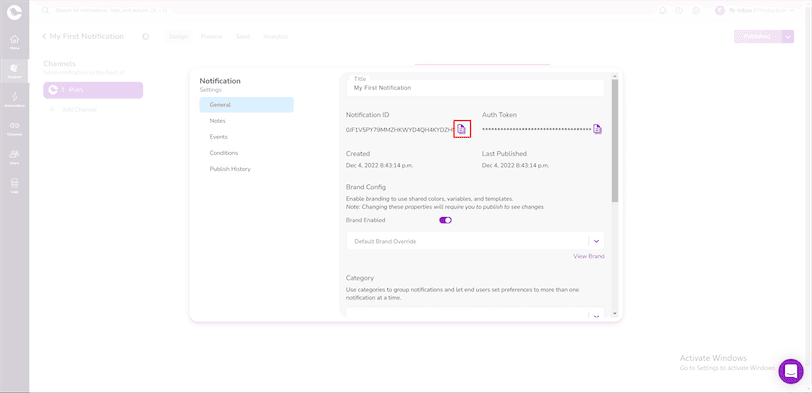Image resolution: width=812 pixels, height=393 pixels.
Task: Go back using the arrow beside My First Notification
Action: point(45,36)
